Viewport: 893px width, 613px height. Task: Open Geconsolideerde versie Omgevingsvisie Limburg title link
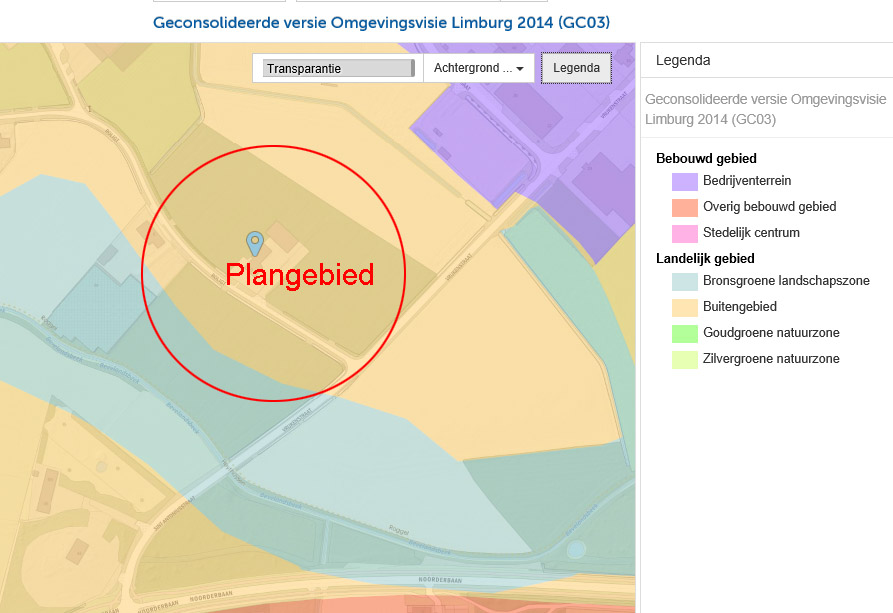coord(382,23)
